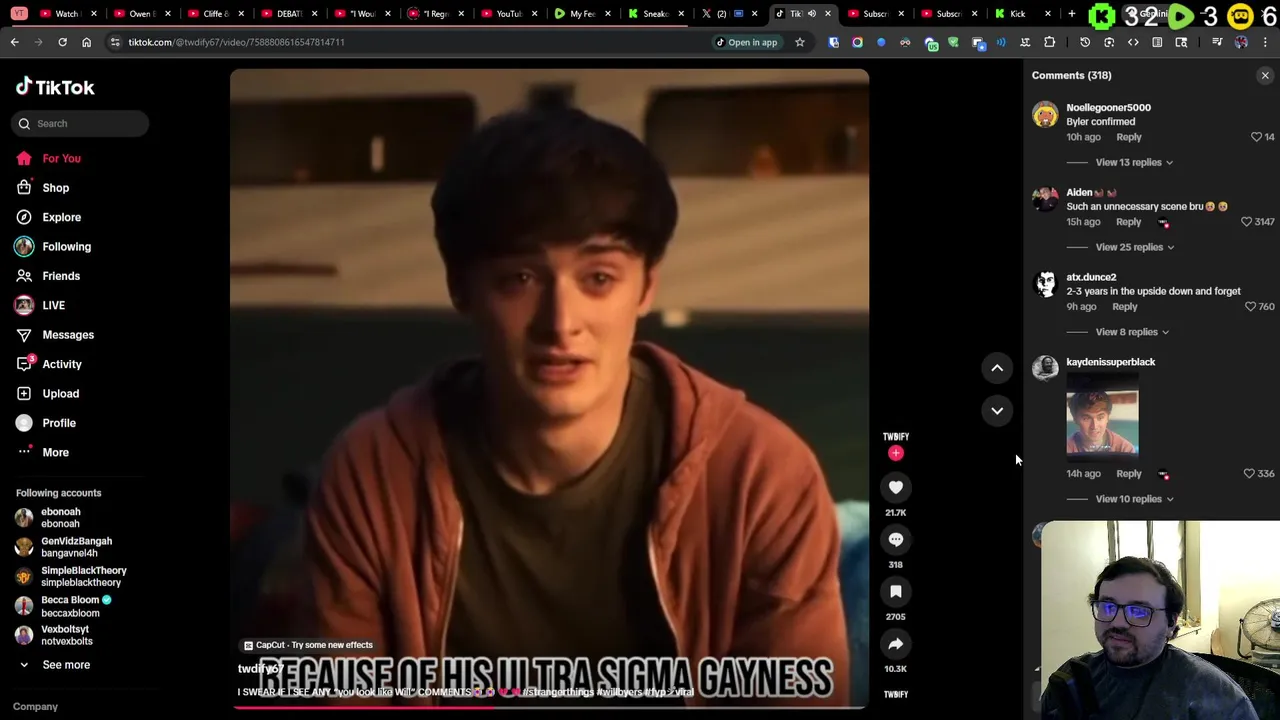Open GenVidzBangah following account
This screenshot has width=1280, height=720.
pos(76,547)
